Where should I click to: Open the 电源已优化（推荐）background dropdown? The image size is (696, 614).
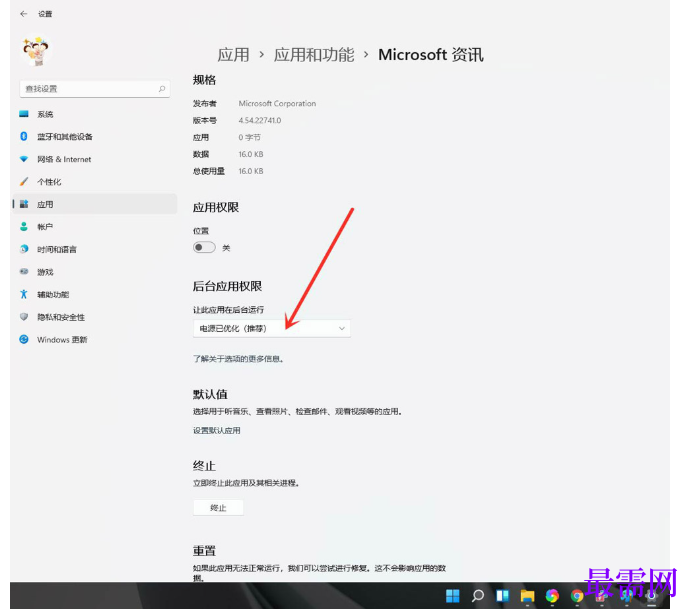(272, 329)
